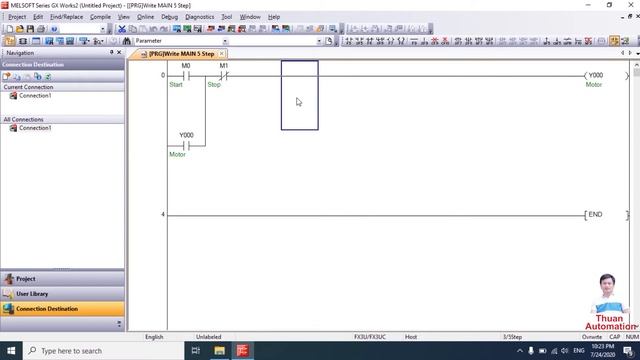Open a project with the folder icon
Image resolution: width=640 pixels, height=360 pixels.
(20, 29)
